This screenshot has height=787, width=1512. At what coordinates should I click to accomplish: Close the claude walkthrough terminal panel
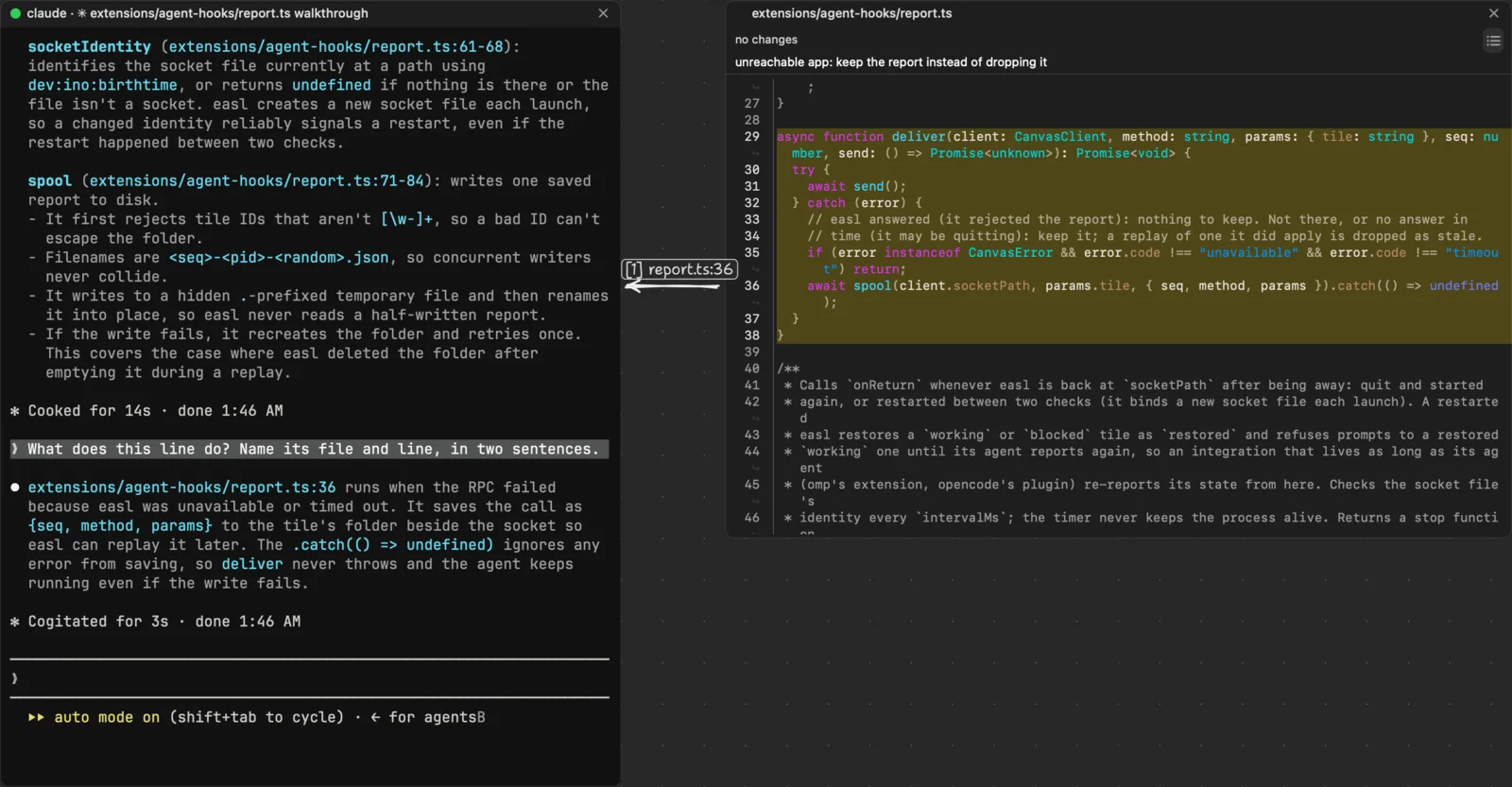(603, 13)
